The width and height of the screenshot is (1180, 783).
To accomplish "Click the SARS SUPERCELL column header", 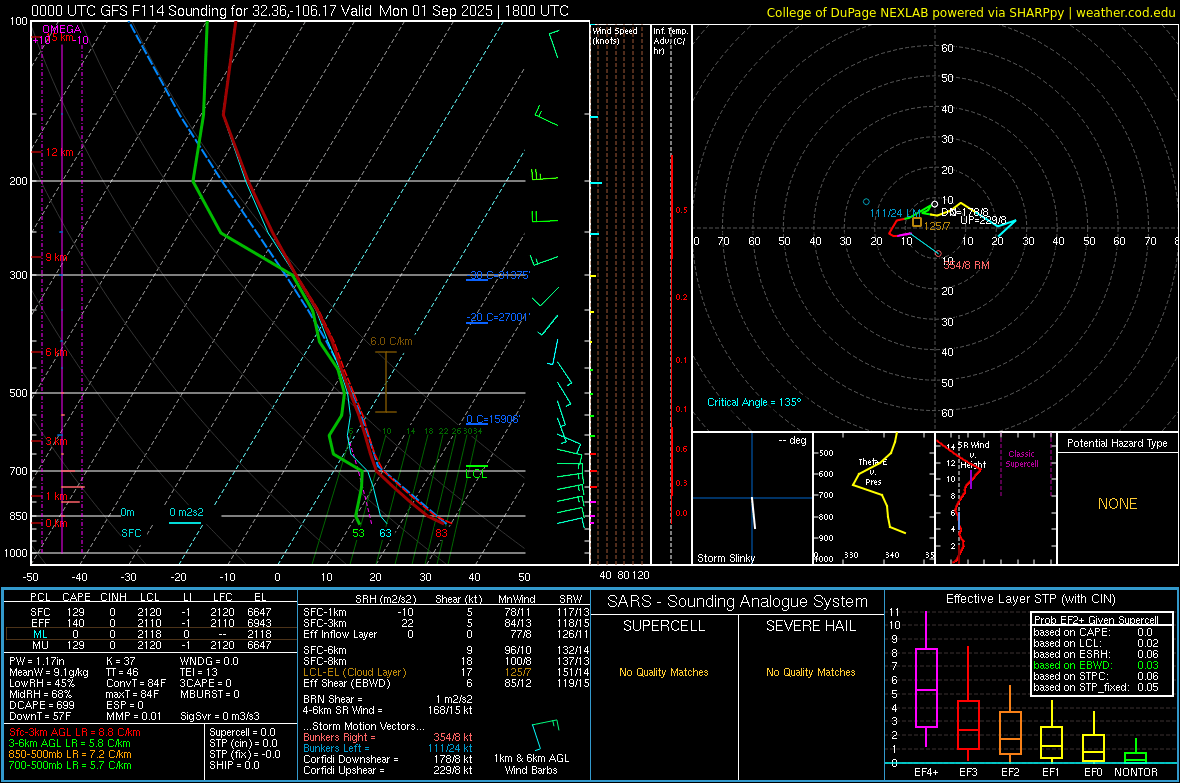I will (x=664, y=626).
